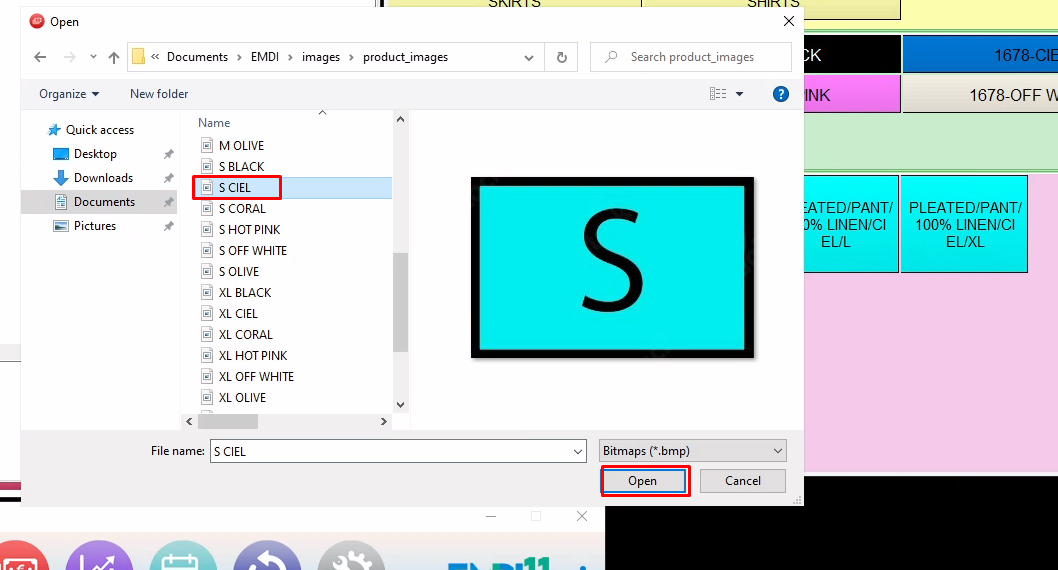Select the XL BLACK file

tap(245, 292)
